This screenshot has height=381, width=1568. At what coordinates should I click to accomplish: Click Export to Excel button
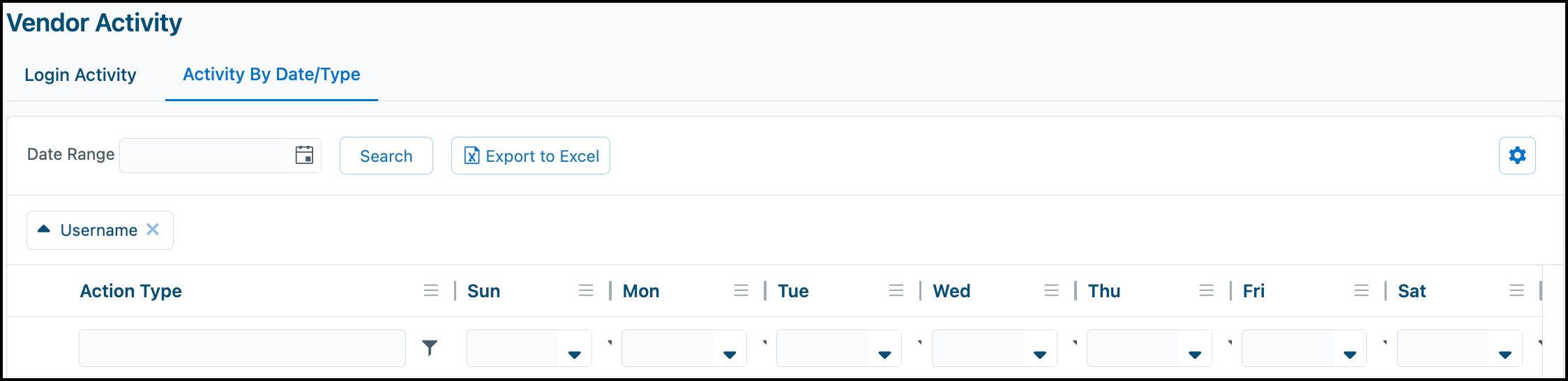pyautogui.click(x=531, y=156)
